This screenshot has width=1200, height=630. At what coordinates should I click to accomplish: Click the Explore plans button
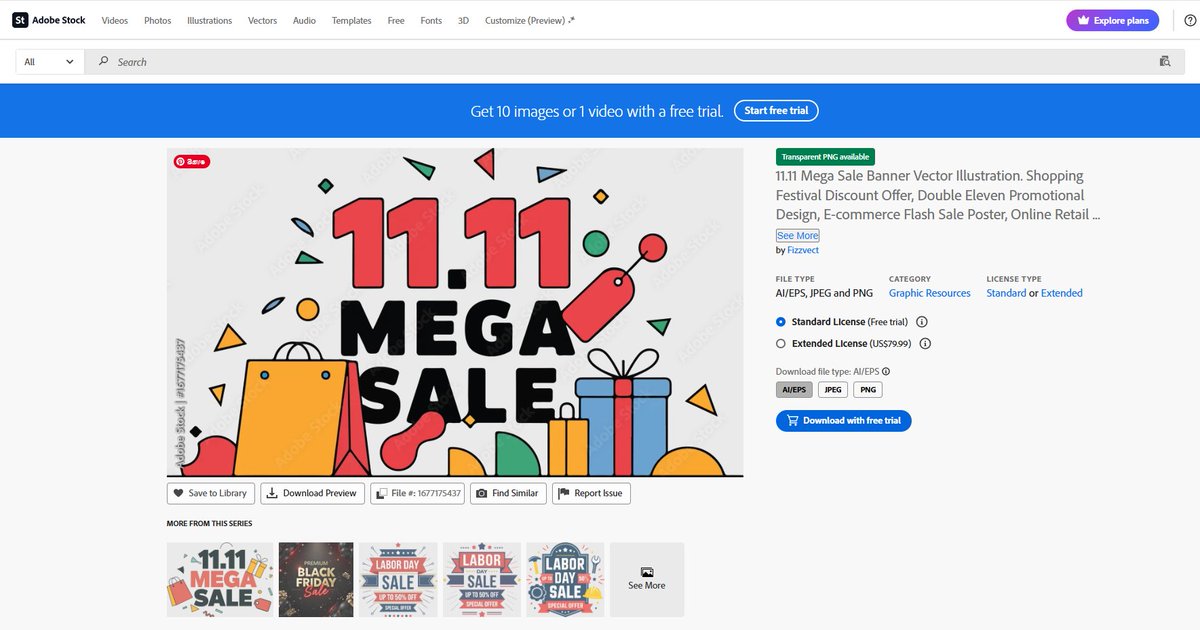(x=1112, y=20)
